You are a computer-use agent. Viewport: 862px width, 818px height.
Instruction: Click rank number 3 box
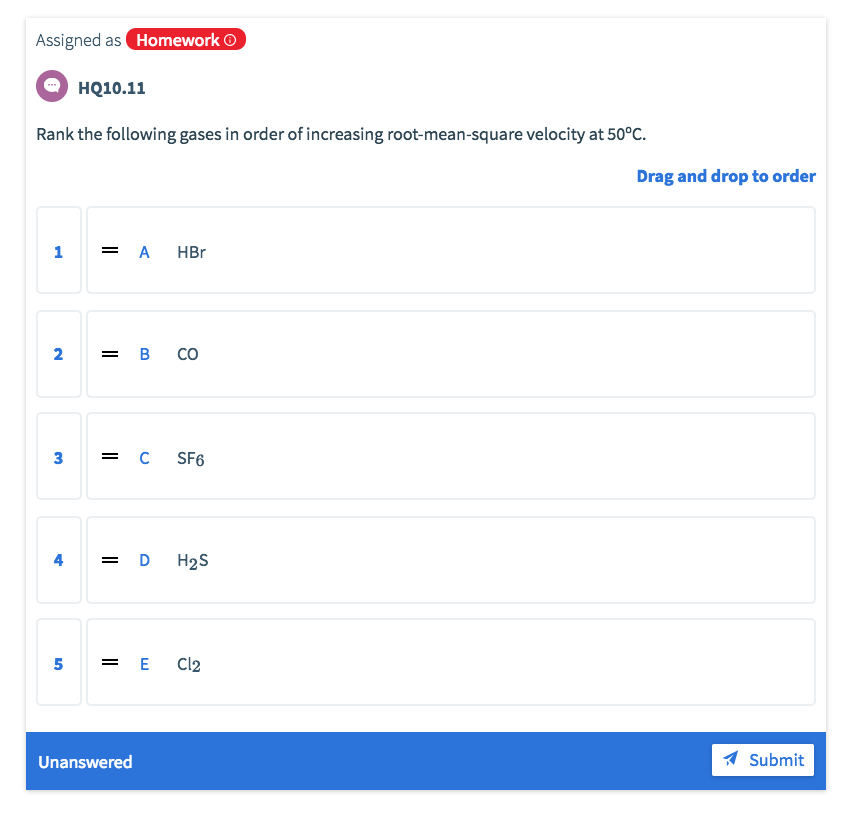click(x=58, y=457)
